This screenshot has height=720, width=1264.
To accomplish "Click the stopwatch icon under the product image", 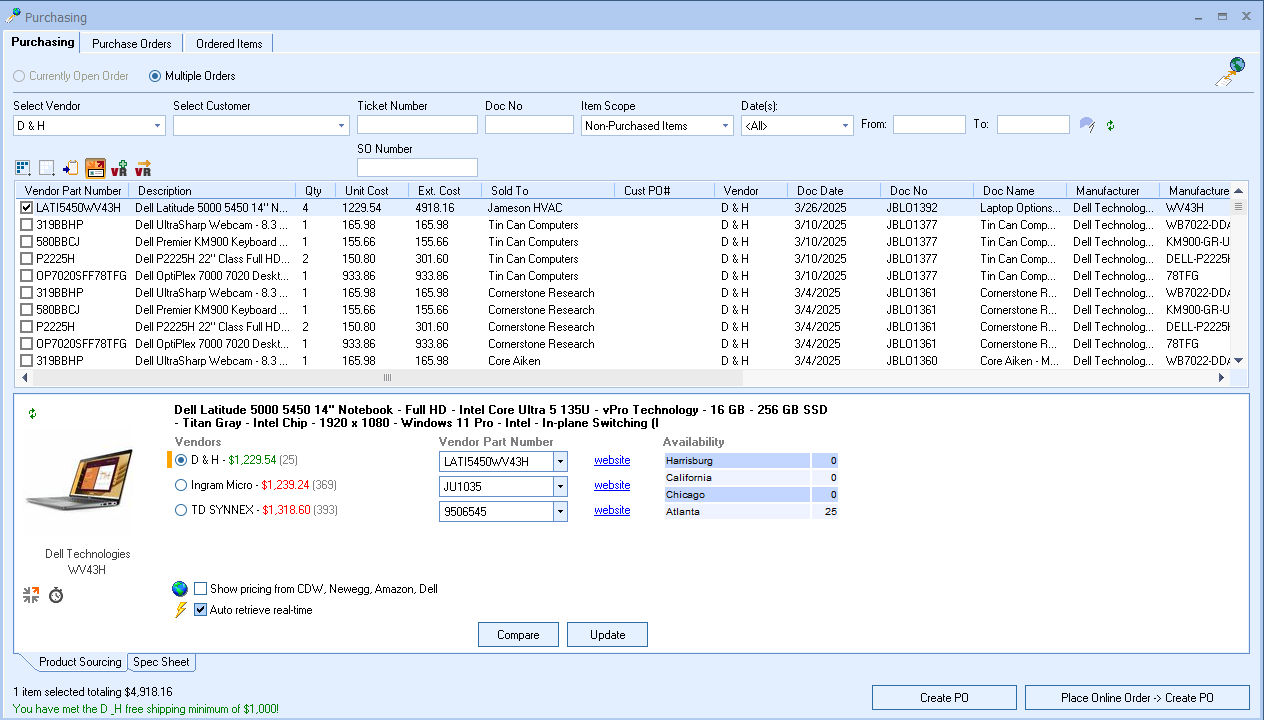I will tap(56, 595).
